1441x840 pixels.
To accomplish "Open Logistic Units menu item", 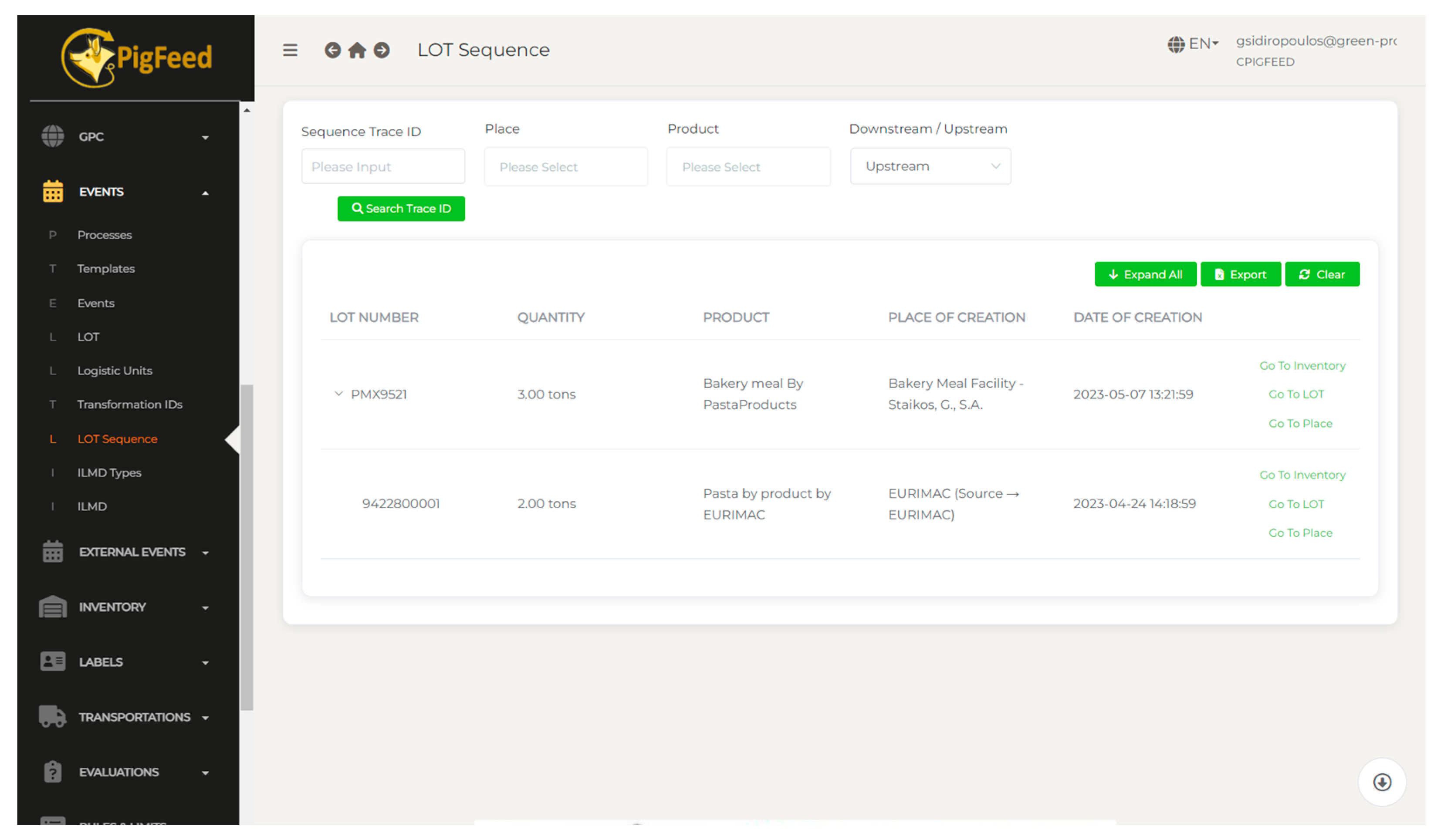I will (x=115, y=371).
